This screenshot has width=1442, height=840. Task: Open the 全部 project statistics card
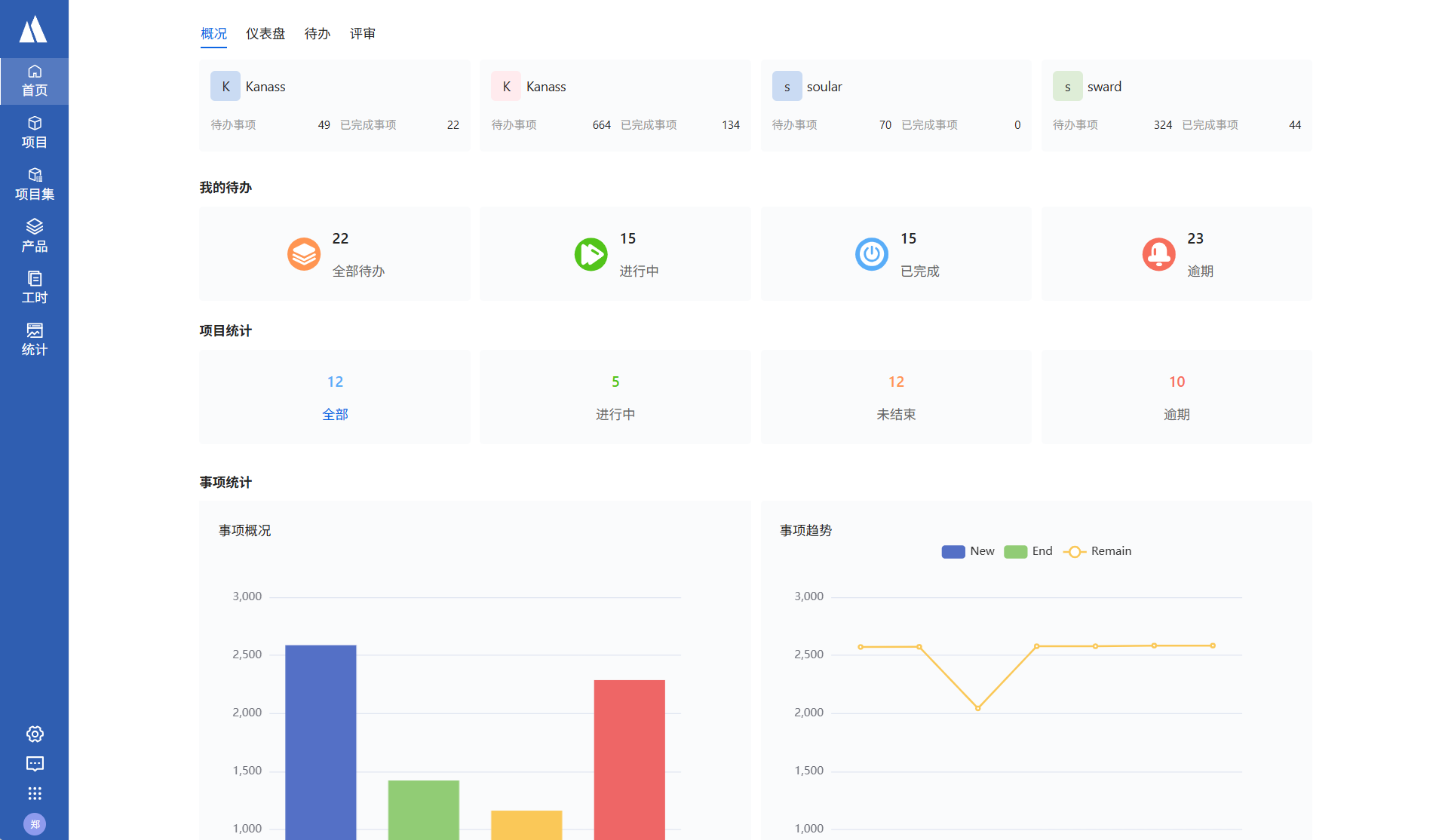(x=335, y=397)
